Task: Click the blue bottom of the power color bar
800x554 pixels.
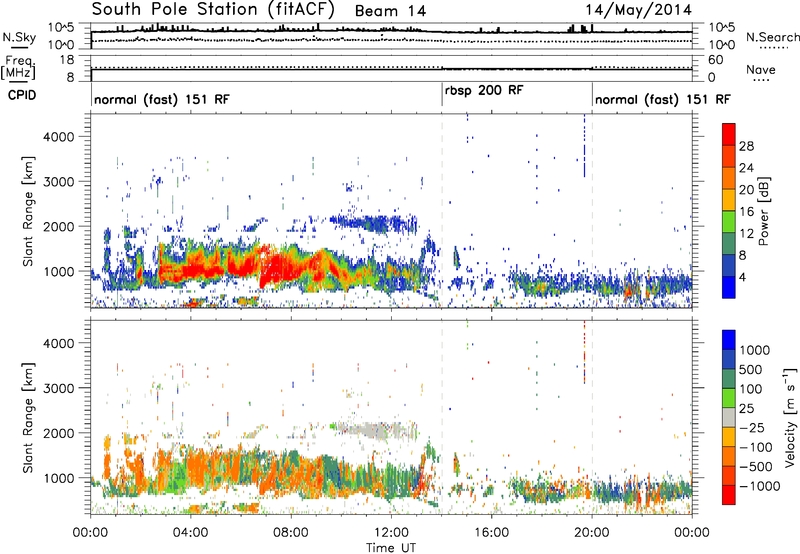Action: tap(729, 287)
